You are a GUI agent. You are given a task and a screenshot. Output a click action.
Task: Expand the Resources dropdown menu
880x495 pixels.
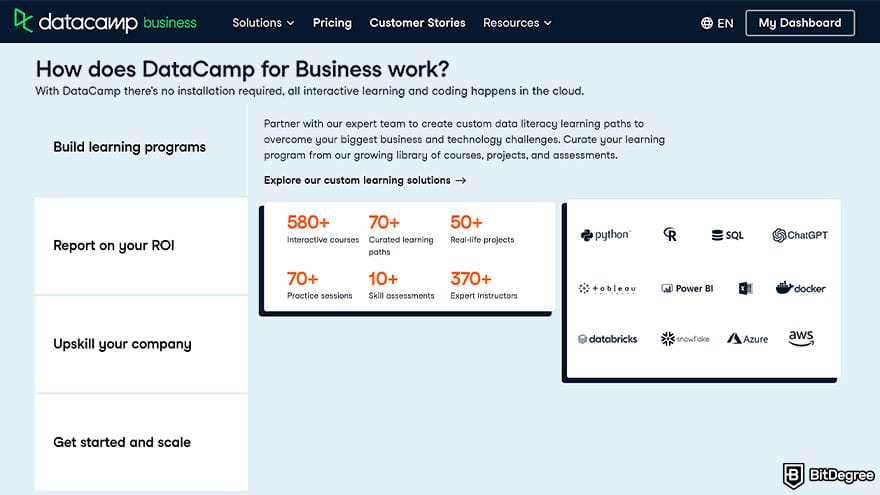point(517,23)
